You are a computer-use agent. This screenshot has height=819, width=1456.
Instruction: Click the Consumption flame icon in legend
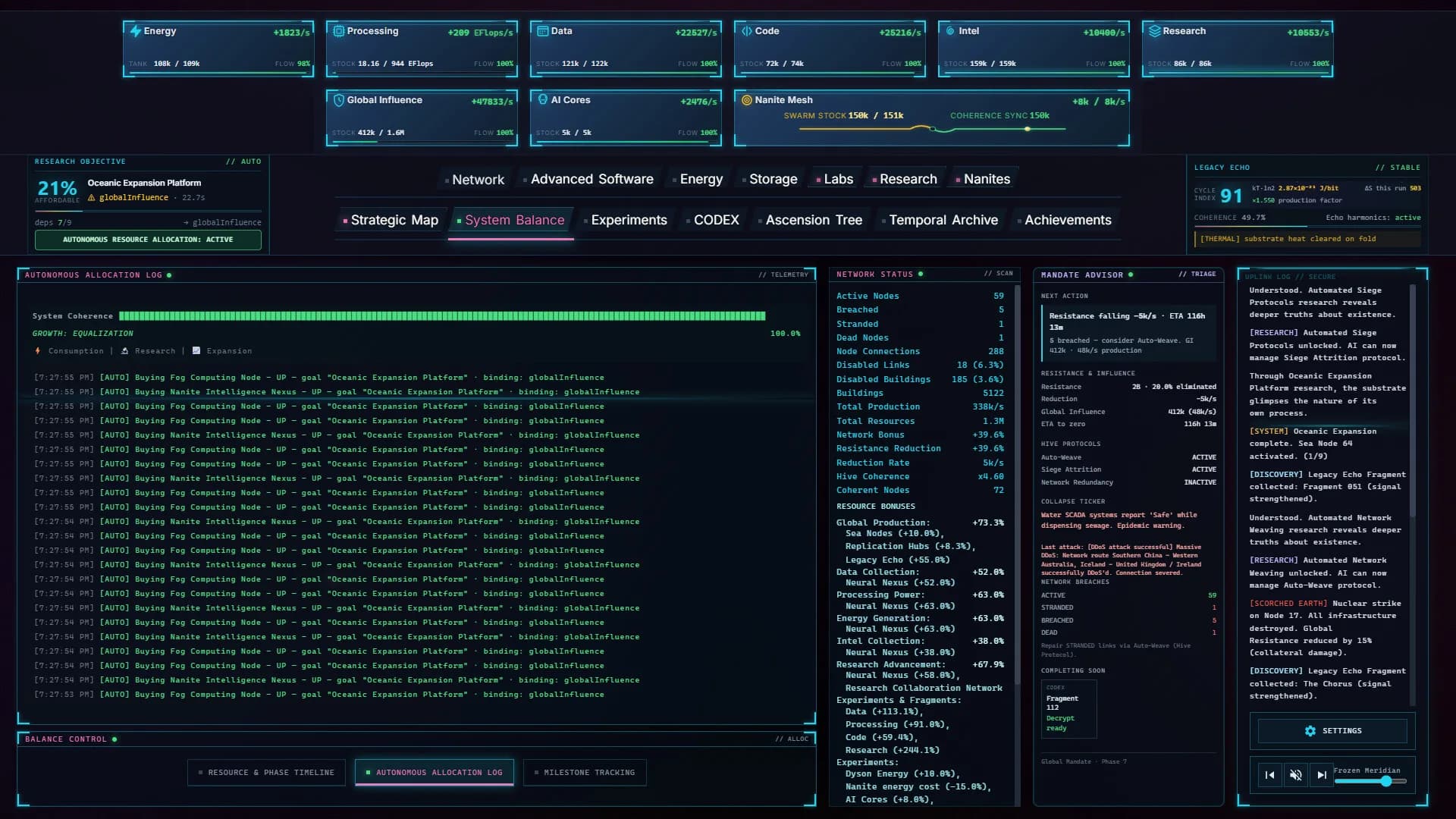(38, 350)
